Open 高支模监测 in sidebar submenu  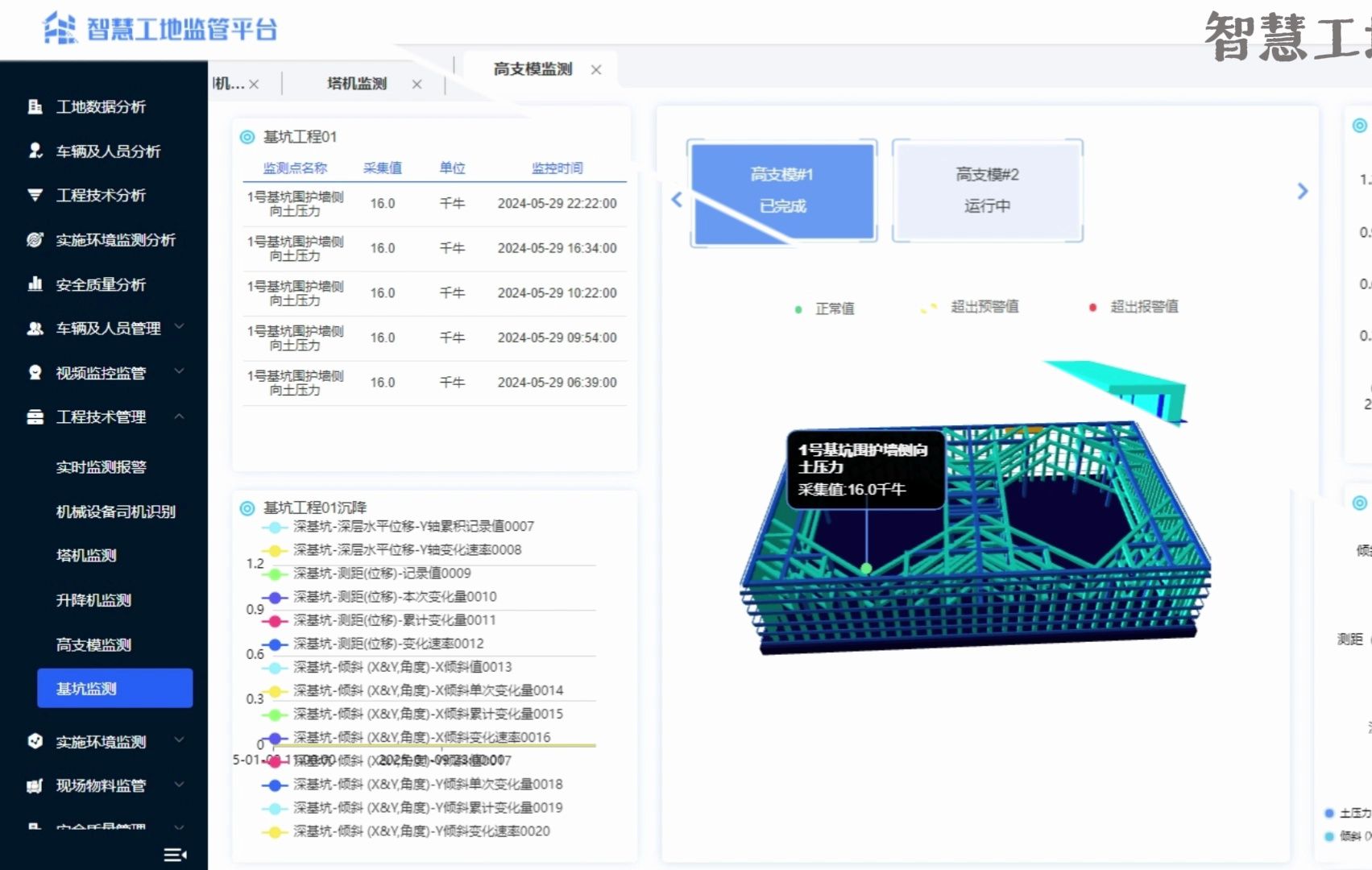(x=93, y=644)
